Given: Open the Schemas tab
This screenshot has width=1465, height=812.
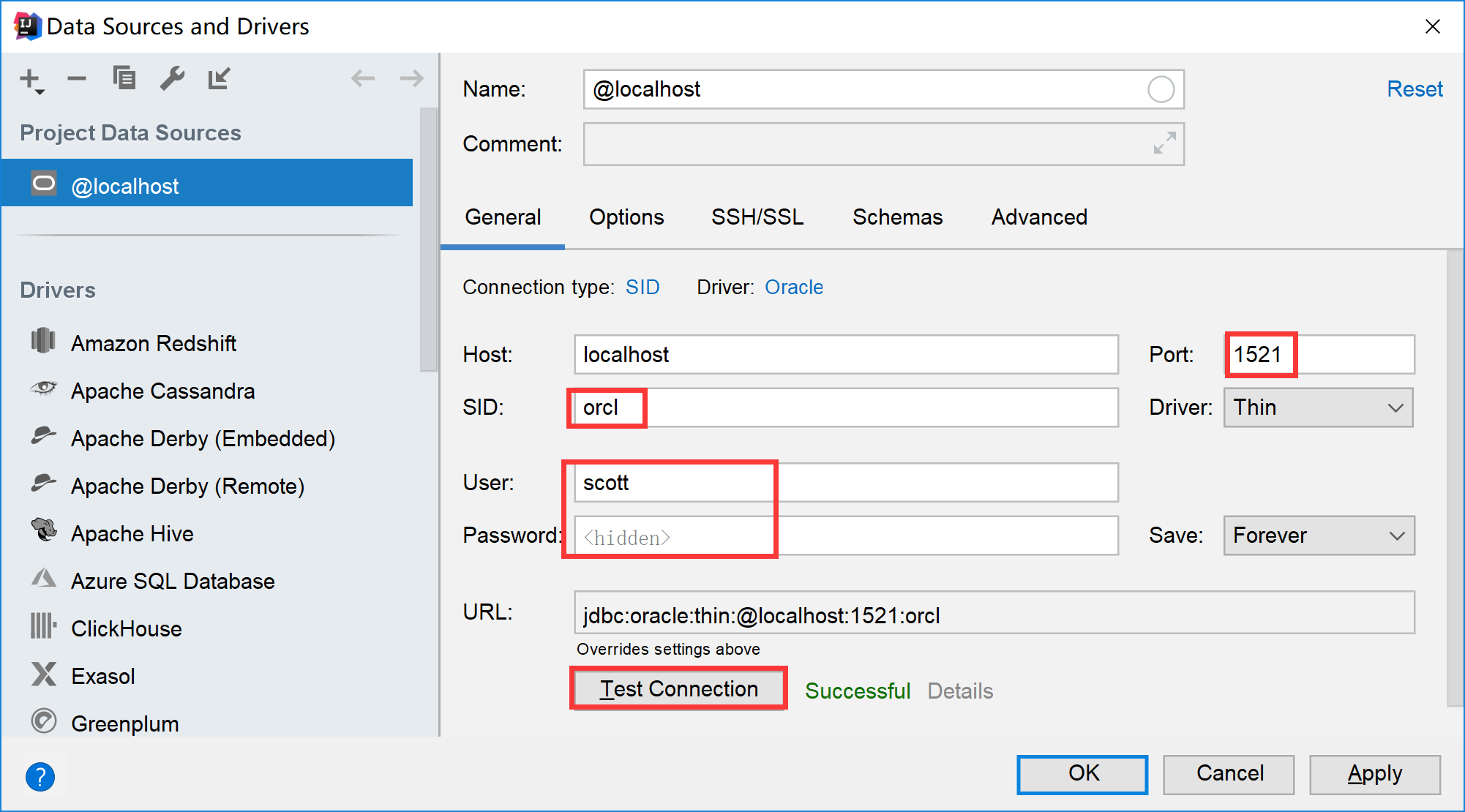Looking at the screenshot, I should 897,217.
